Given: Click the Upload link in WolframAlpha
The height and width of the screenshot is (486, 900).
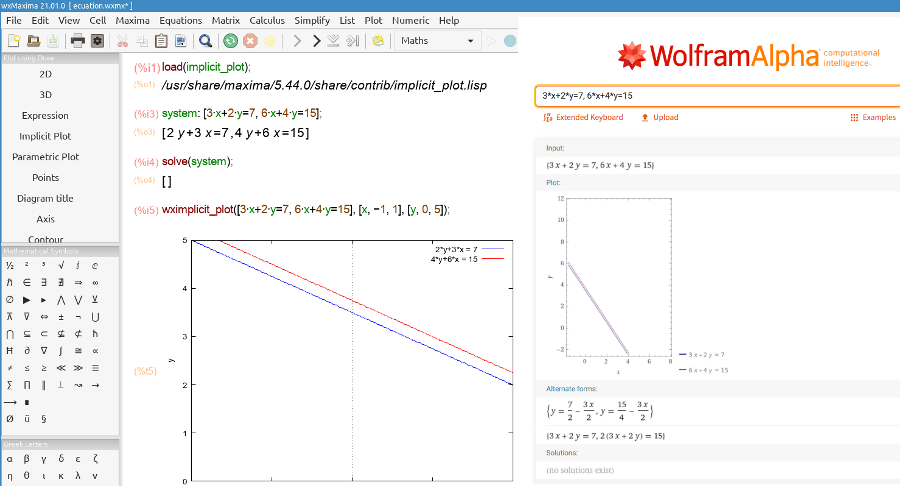Looking at the screenshot, I should 660,117.
